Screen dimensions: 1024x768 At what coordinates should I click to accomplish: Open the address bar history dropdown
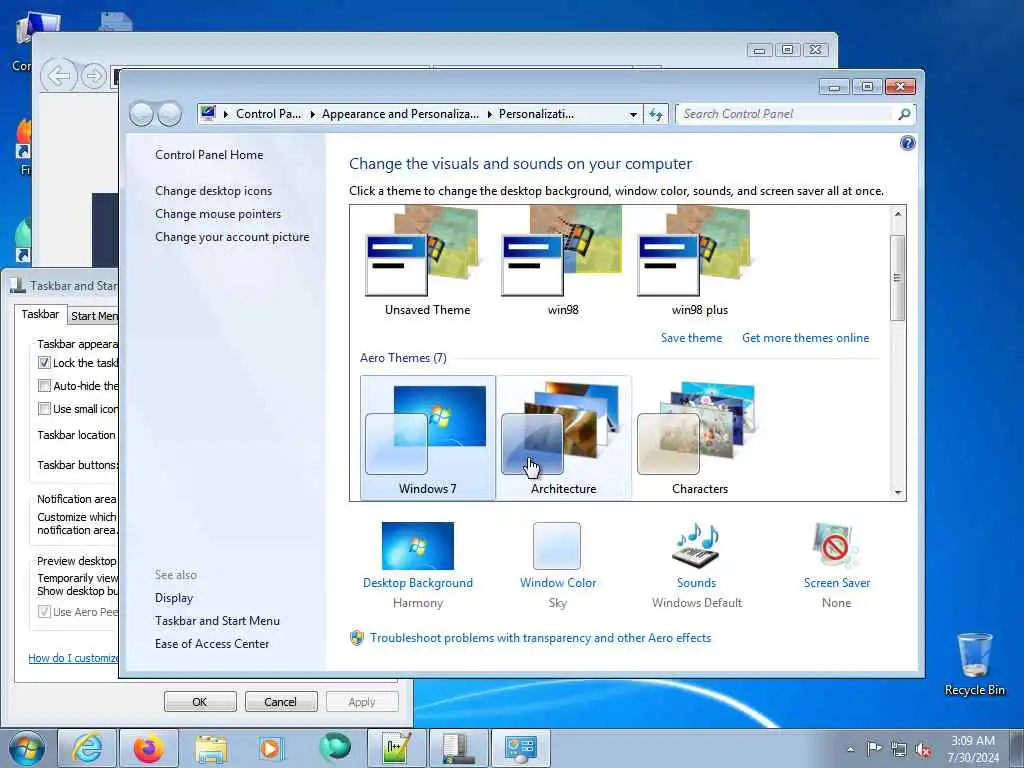click(x=633, y=114)
